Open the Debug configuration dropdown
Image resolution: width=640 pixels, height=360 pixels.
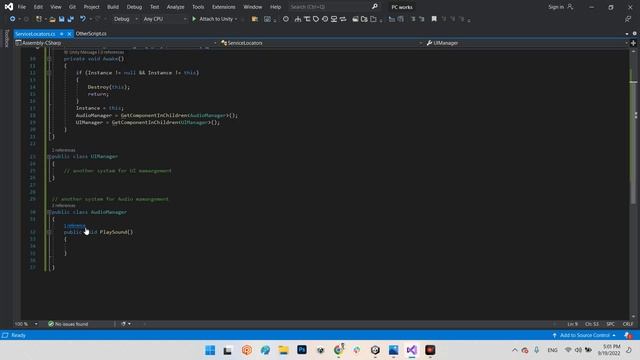[125, 19]
